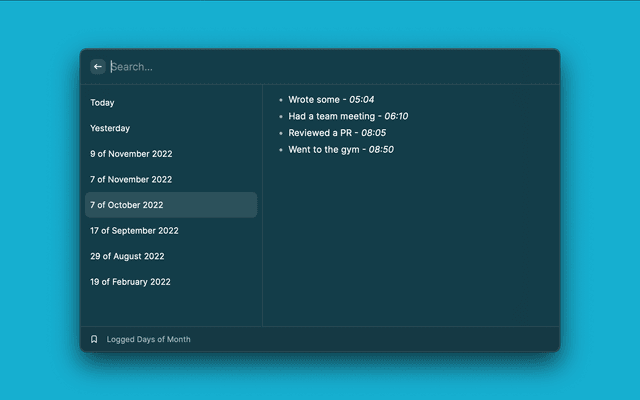Viewport: 640px width, 400px height.
Task: Click the "Wrote some" log text
Action: [x=313, y=100]
